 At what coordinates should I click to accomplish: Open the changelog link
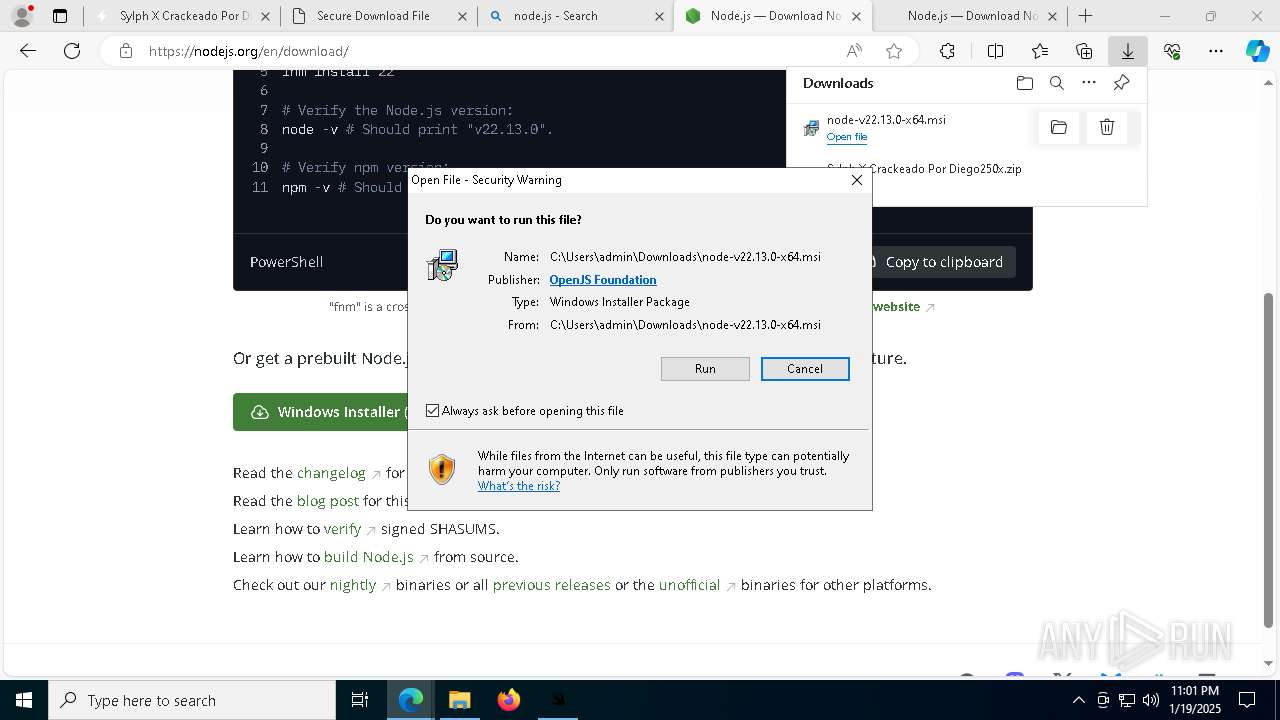[x=332, y=473]
